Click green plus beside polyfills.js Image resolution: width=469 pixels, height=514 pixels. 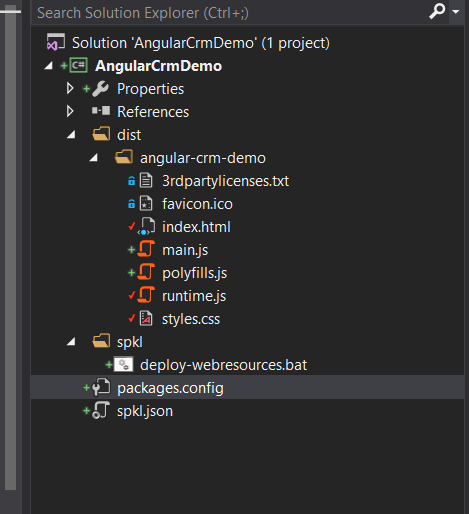[132, 273]
